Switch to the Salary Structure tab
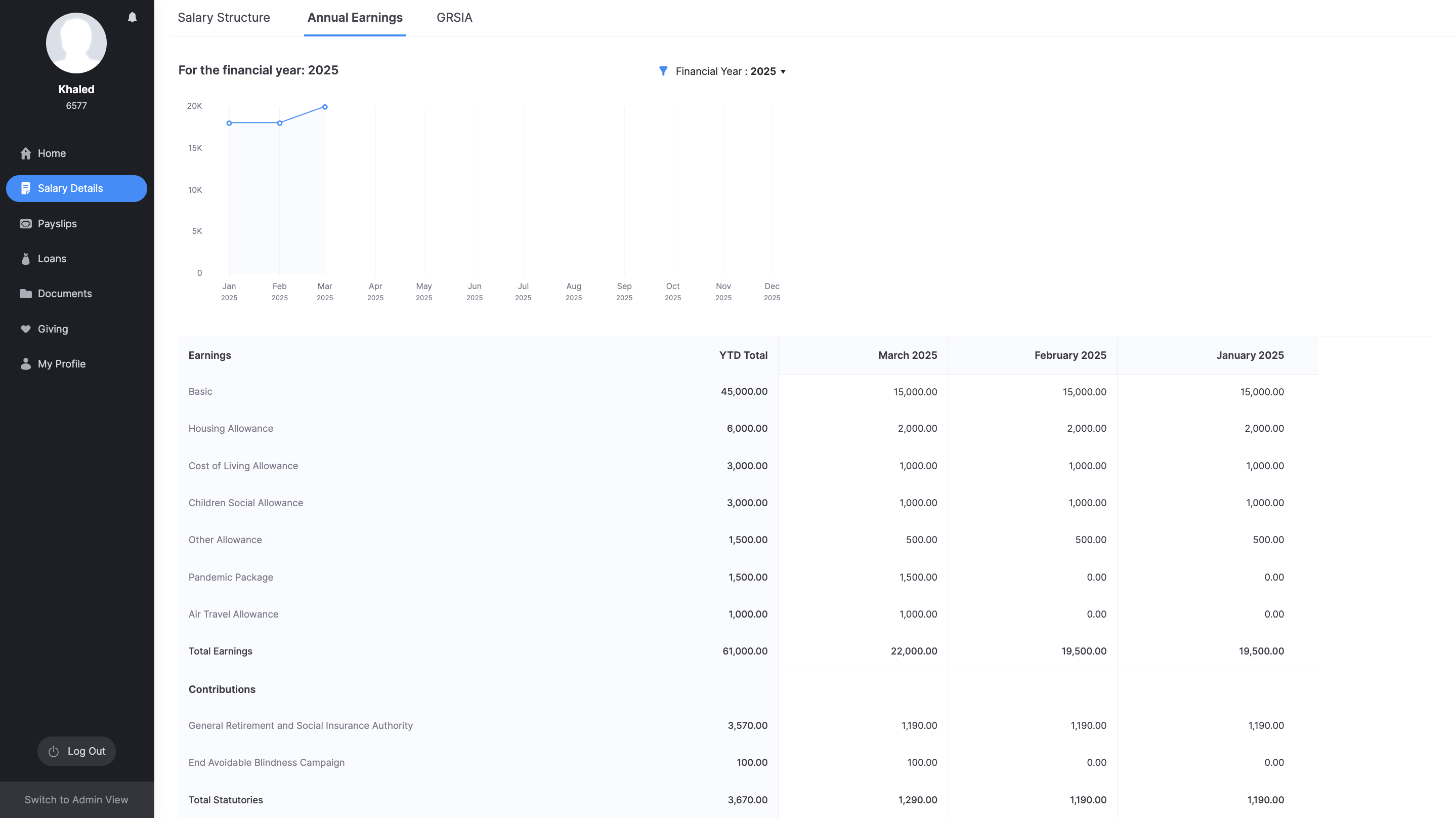The width and height of the screenshot is (1456, 818). click(x=223, y=18)
